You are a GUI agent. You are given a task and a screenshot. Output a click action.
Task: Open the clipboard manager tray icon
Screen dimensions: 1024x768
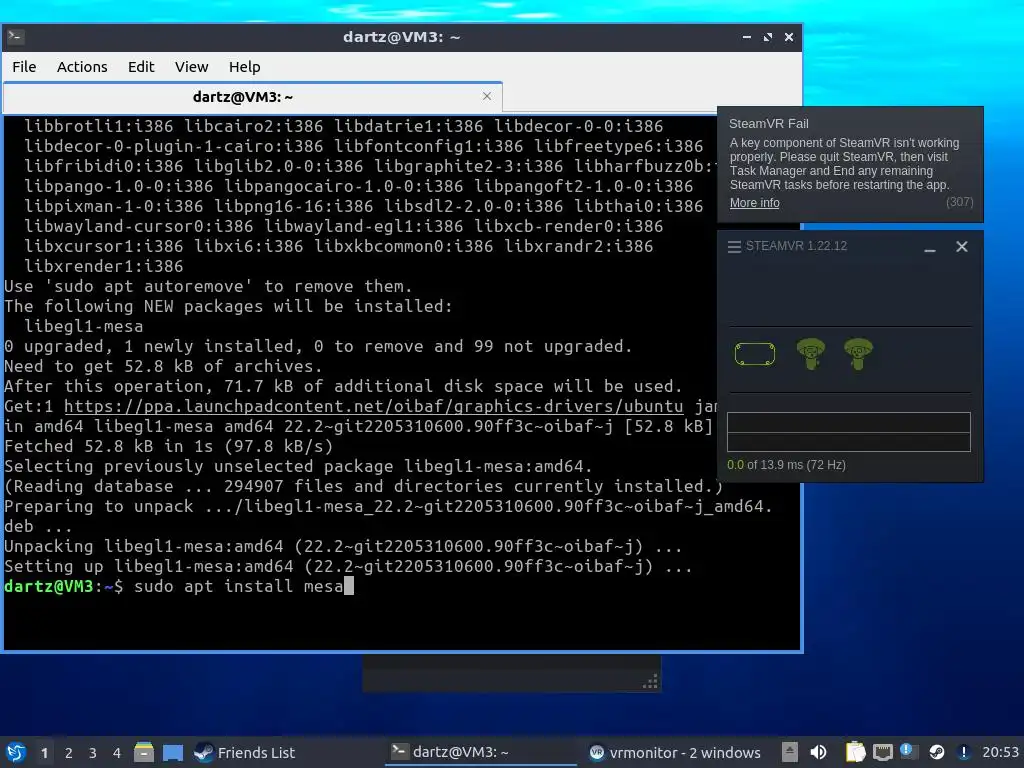[855, 752]
